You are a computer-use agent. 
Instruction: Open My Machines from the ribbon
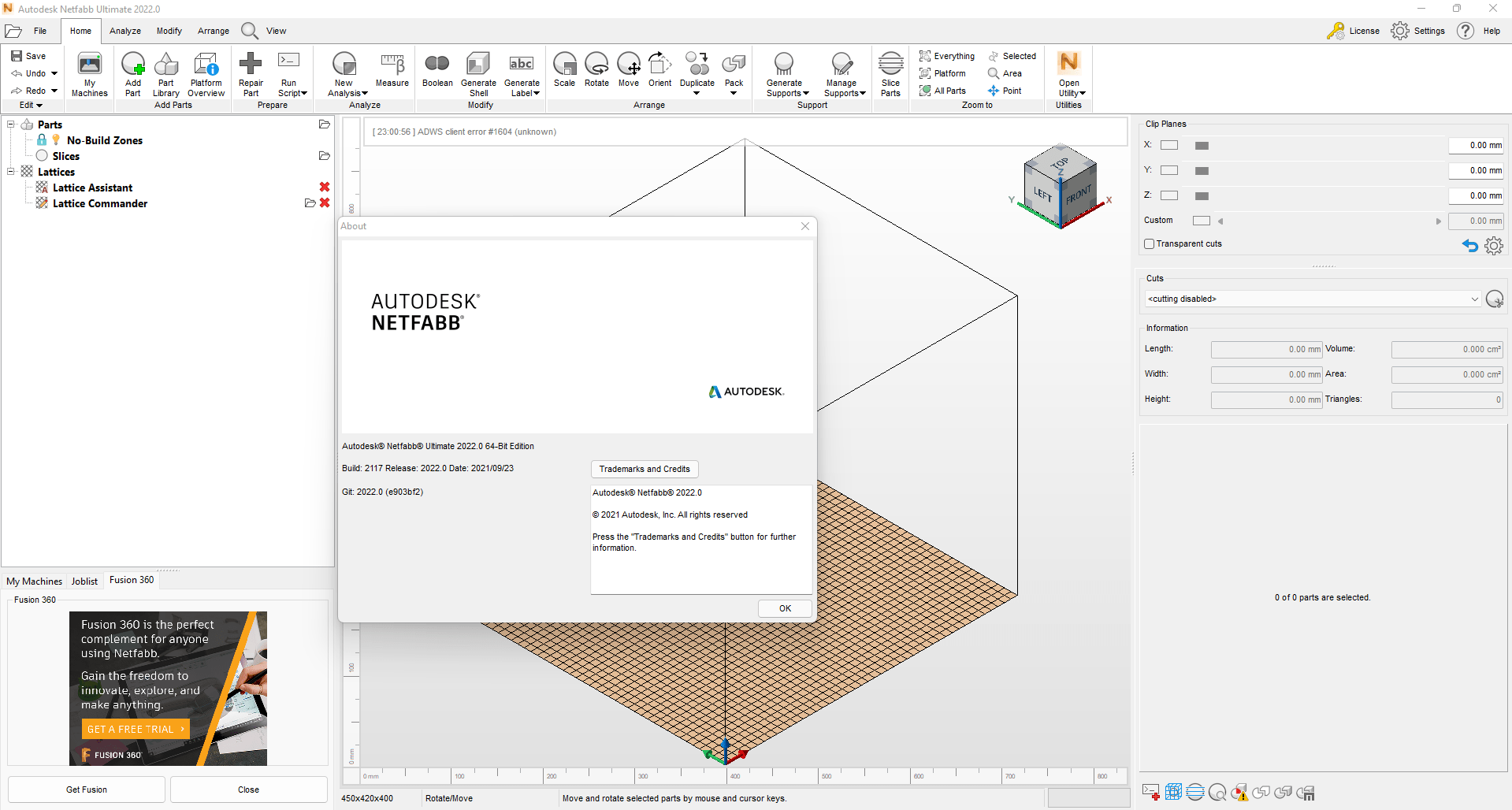[x=90, y=75]
